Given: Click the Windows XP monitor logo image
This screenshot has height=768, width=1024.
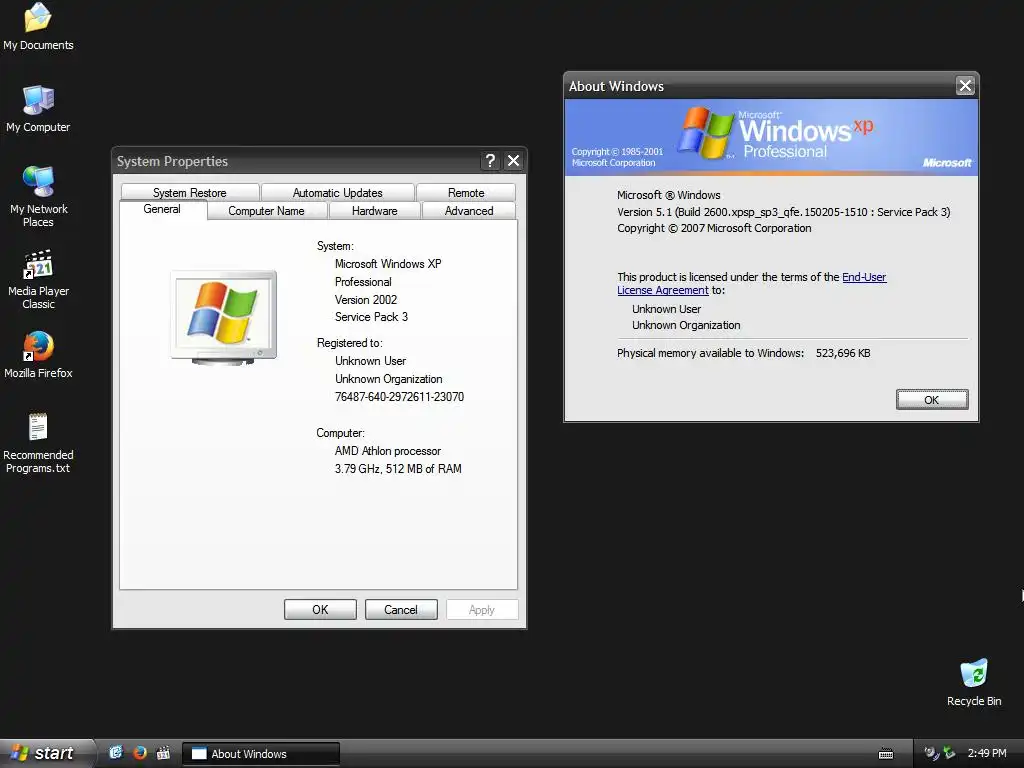Looking at the screenshot, I should (223, 317).
